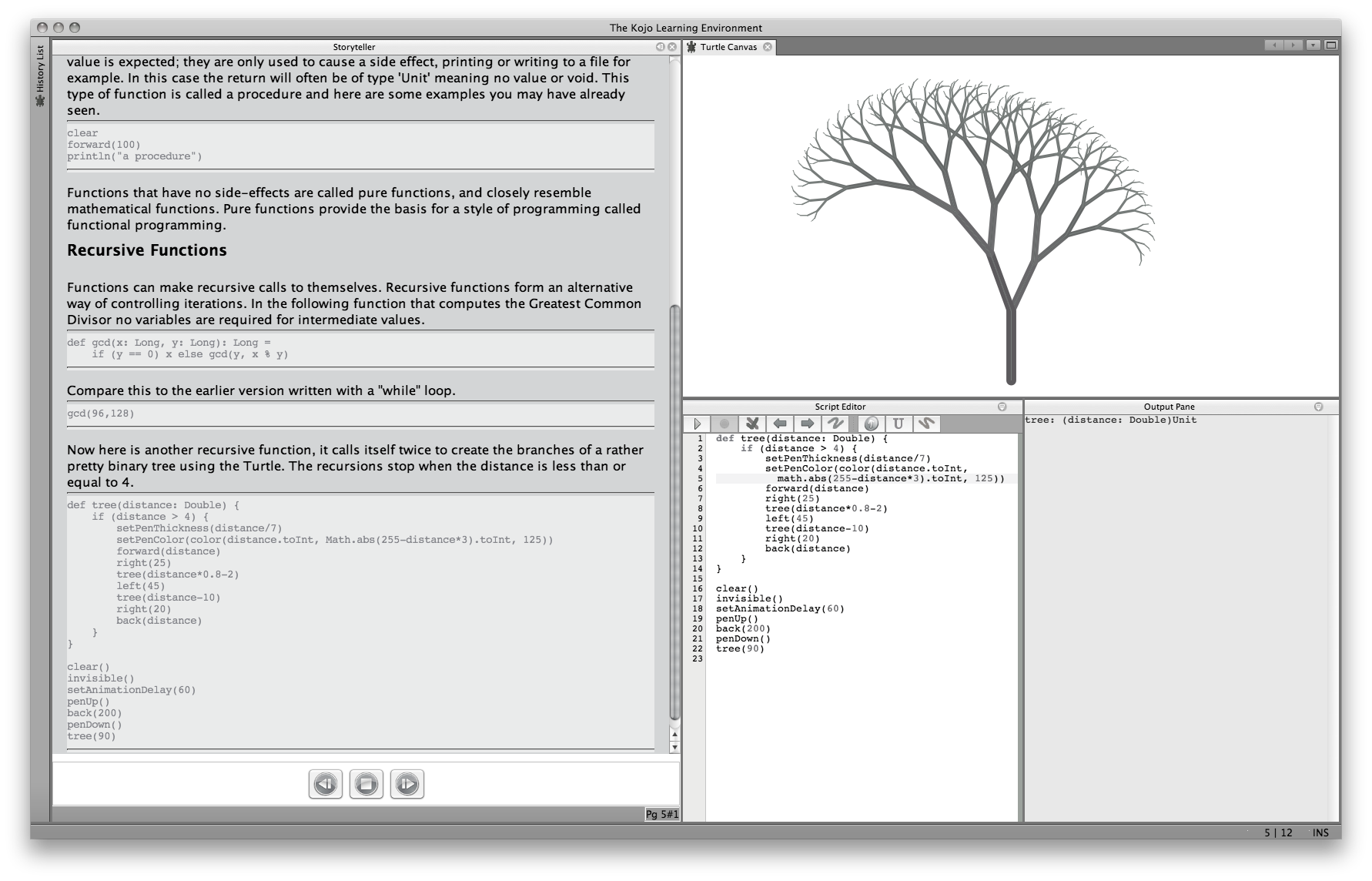This screenshot has width=1372, height=881.
Task: Click the Storyteller vertical scrollbar thumb
Action: point(675,512)
